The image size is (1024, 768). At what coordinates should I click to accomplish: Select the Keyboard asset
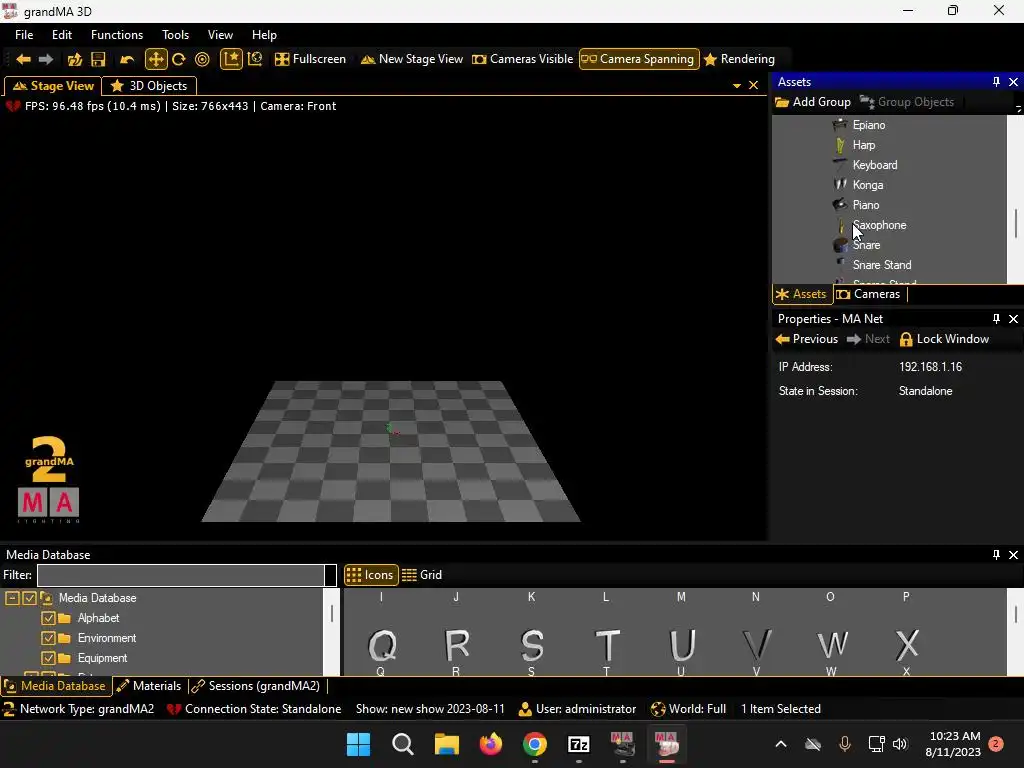[x=874, y=165]
